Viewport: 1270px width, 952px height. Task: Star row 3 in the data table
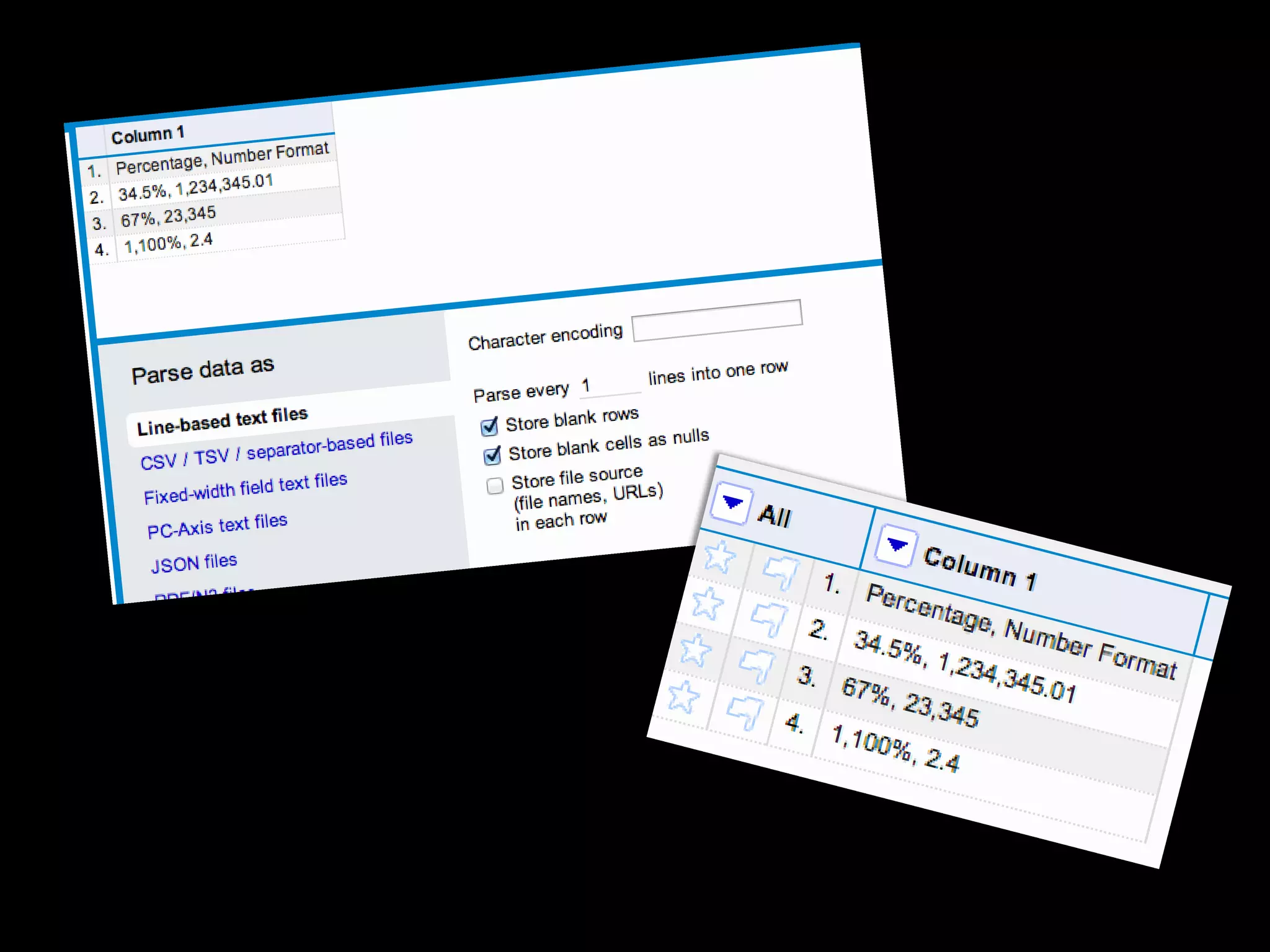[x=695, y=650]
